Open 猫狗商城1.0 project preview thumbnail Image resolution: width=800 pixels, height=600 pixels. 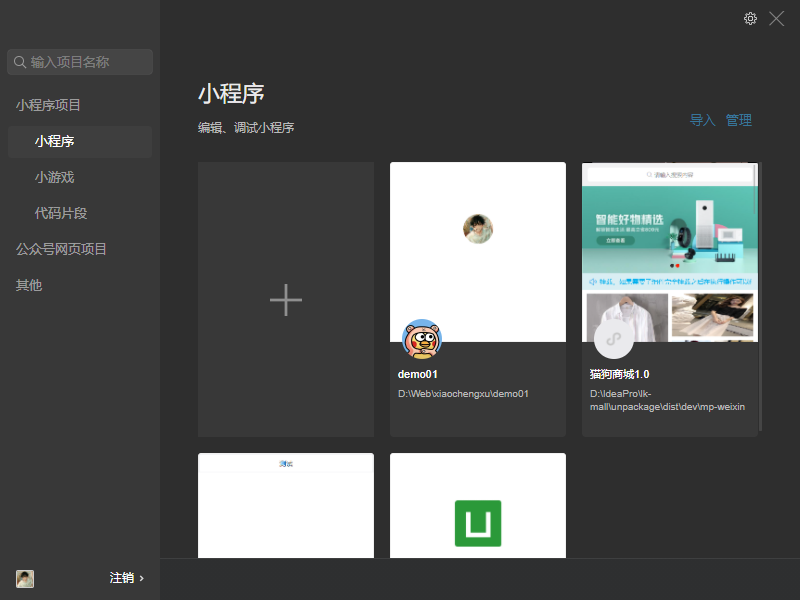[670, 252]
